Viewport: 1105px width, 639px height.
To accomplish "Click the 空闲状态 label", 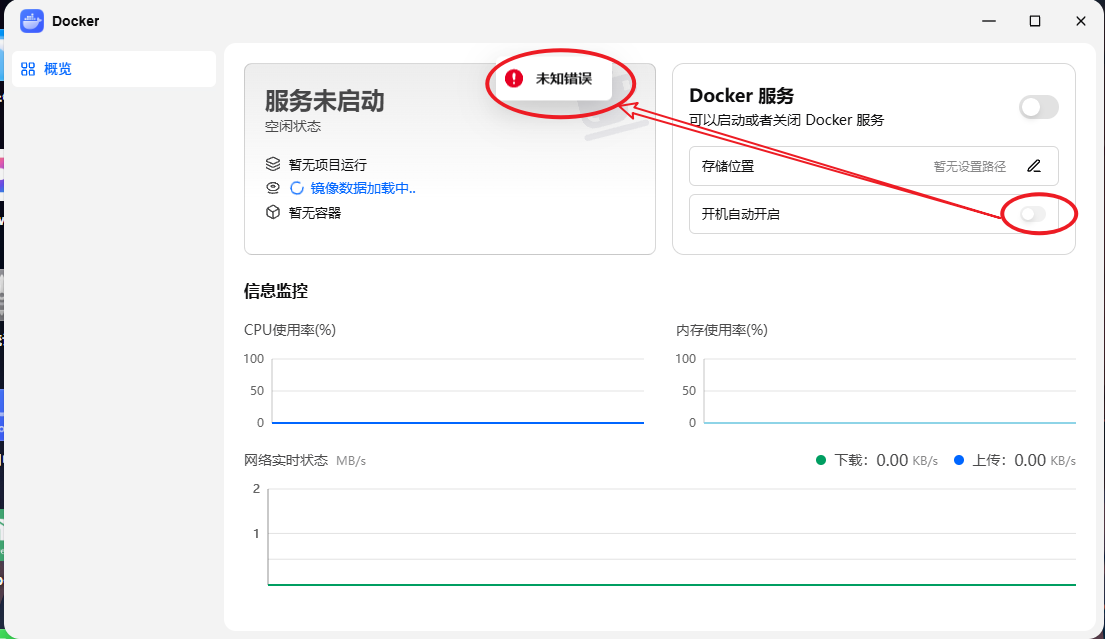I will [x=292, y=126].
